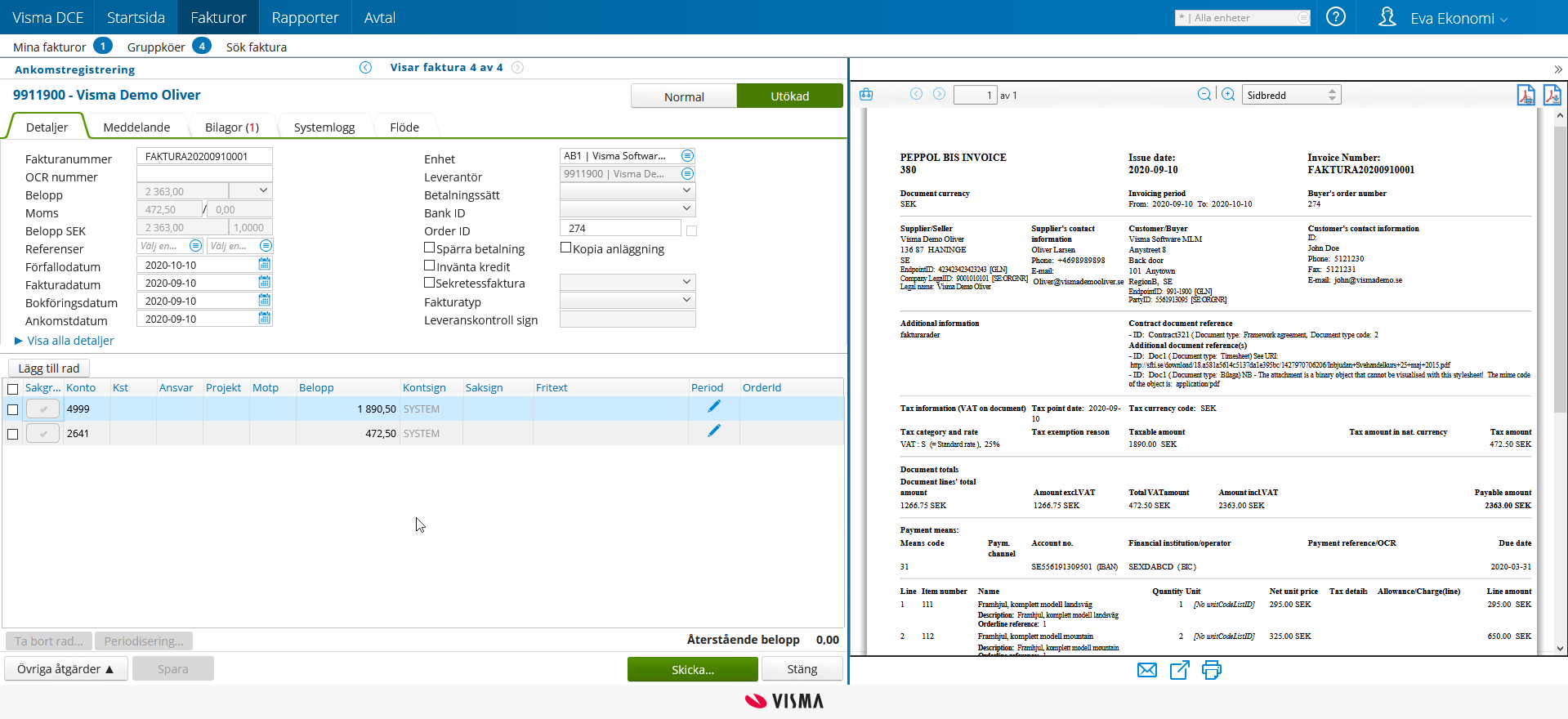This screenshot has height=719, width=1568.
Task: Open Sök faktura link
Action: tap(257, 47)
